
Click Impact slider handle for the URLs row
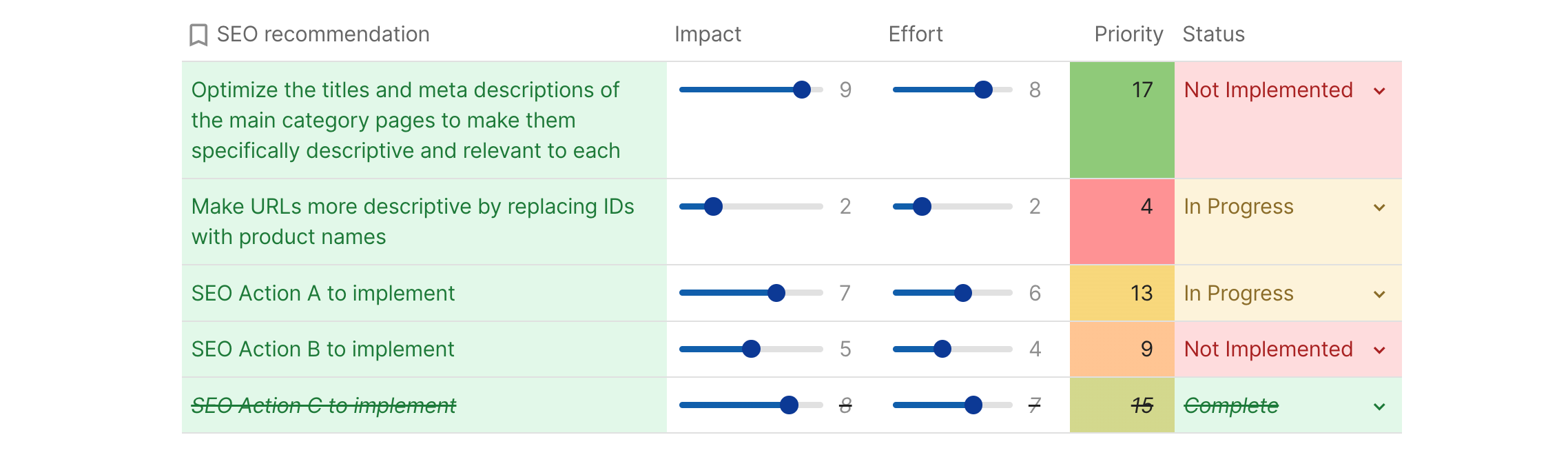(714, 206)
